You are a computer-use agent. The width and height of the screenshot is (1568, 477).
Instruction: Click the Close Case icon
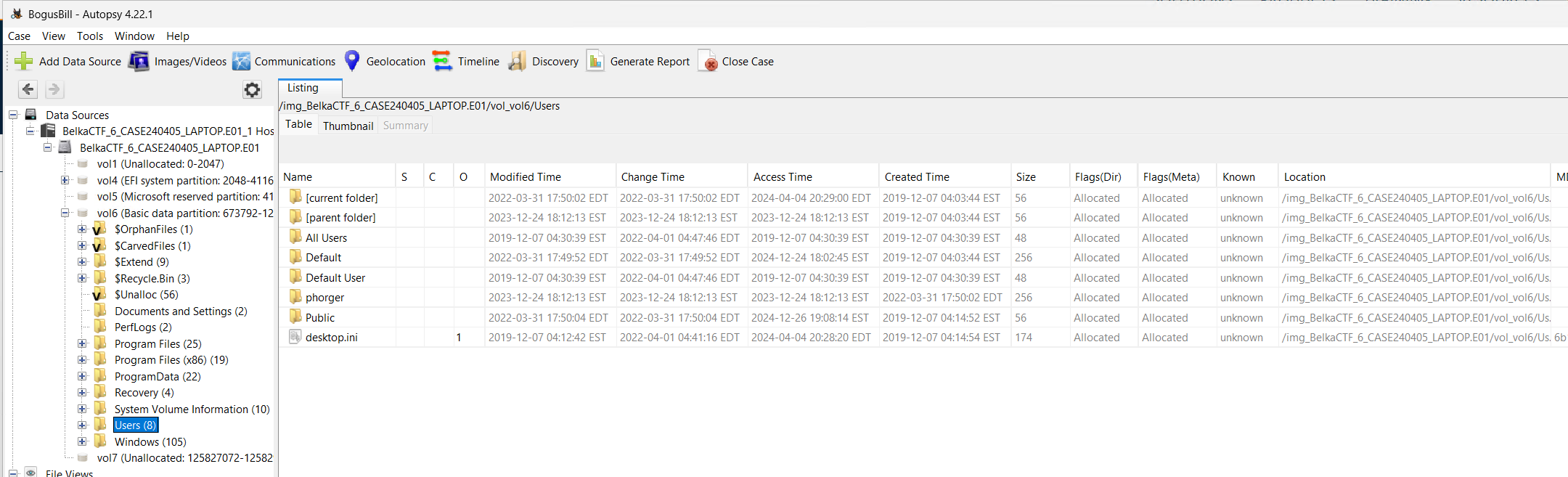coord(708,62)
